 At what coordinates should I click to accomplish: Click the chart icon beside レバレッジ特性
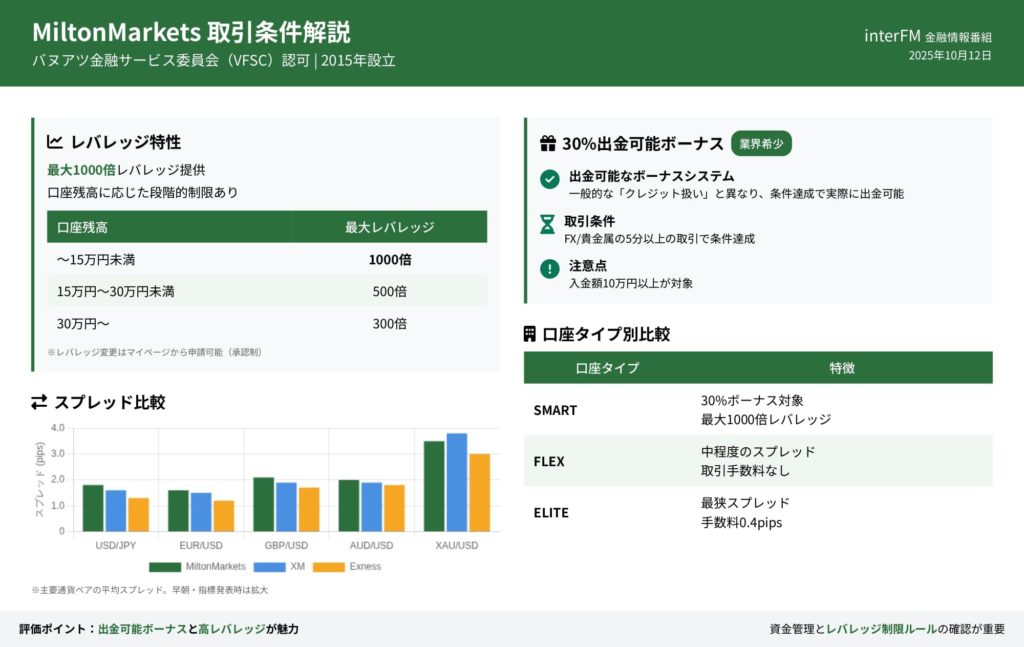point(55,142)
